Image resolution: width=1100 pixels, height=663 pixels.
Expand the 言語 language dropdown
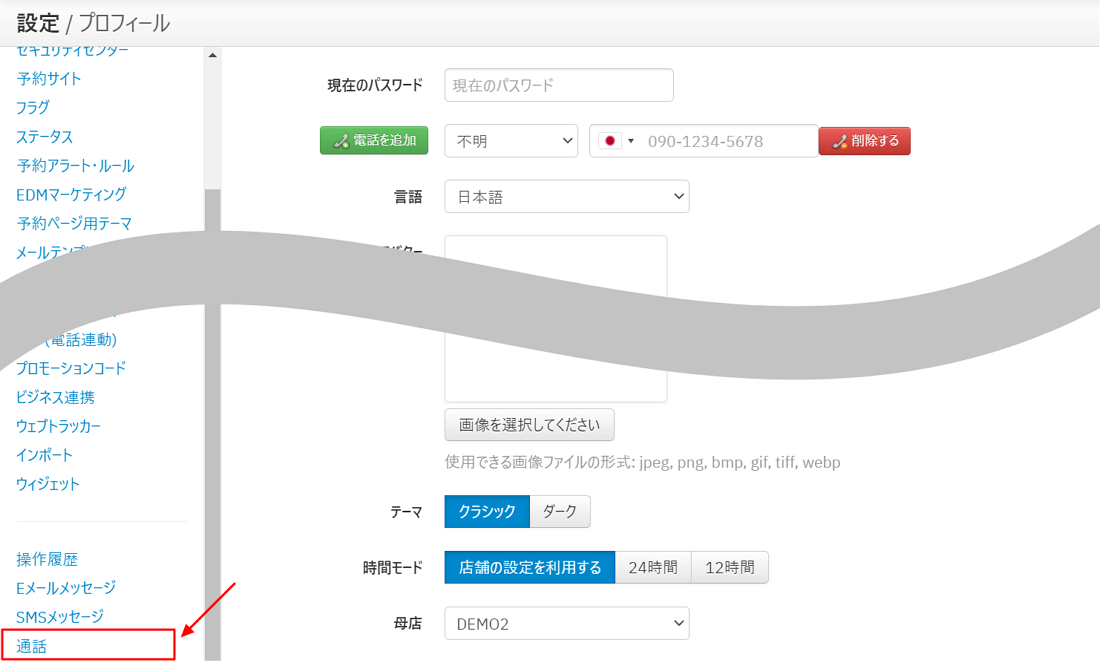(567, 197)
